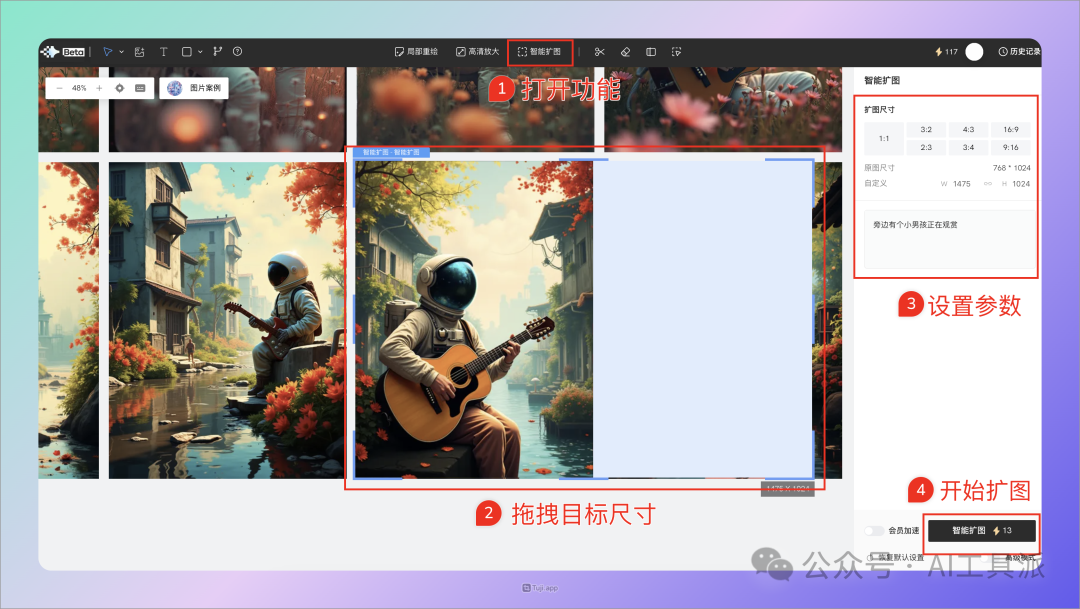Zoom out with the minus button
The height and width of the screenshot is (609, 1080).
59,88
